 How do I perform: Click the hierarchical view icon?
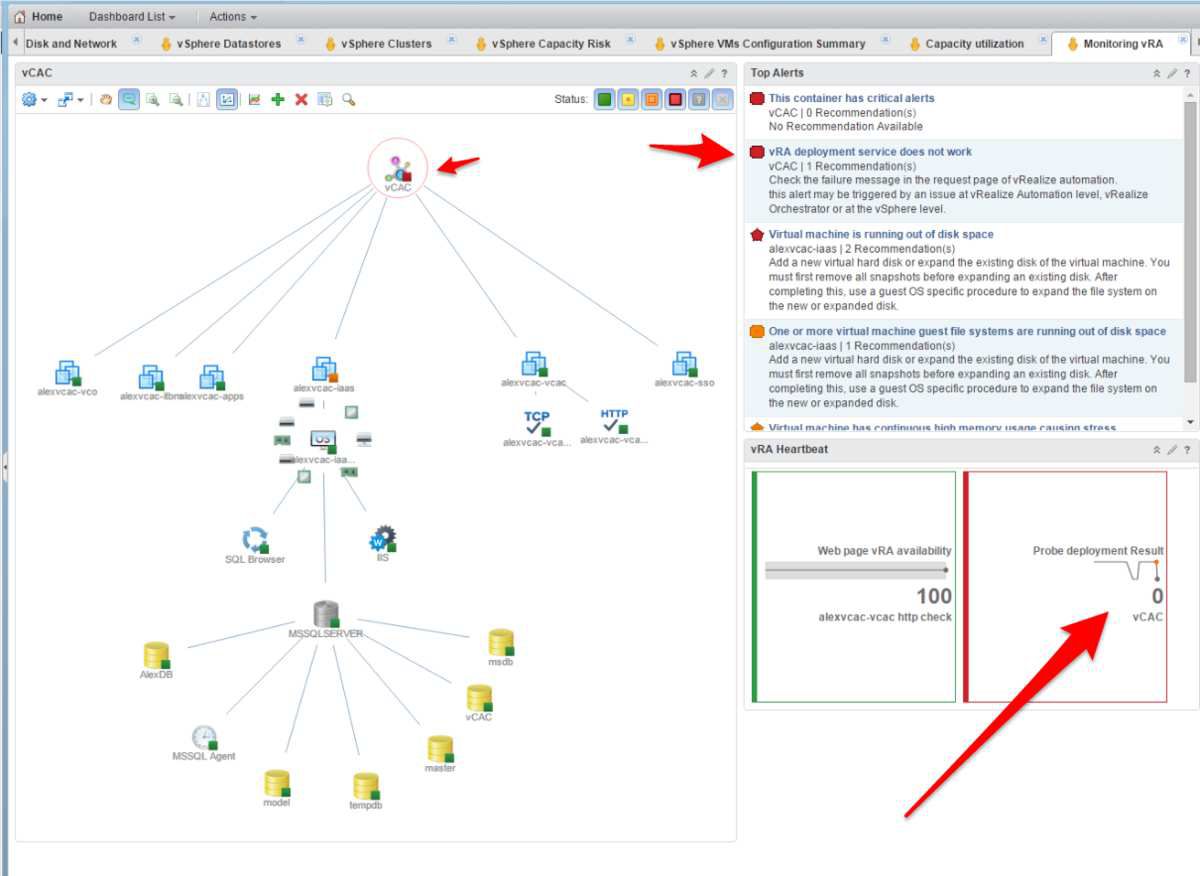(x=203, y=99)
